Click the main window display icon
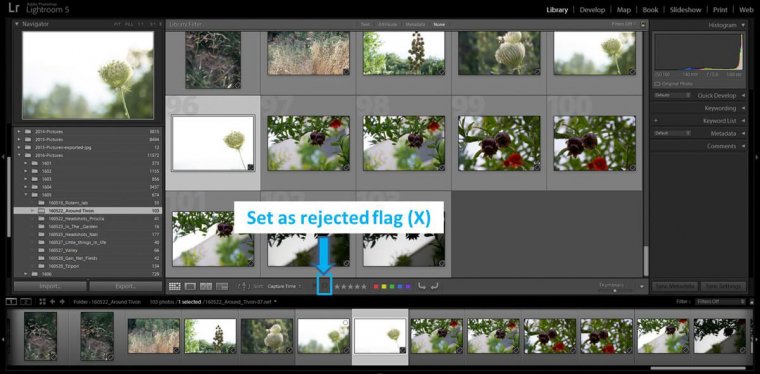Viewport: 760px width, 374px height. coord(11,301)
